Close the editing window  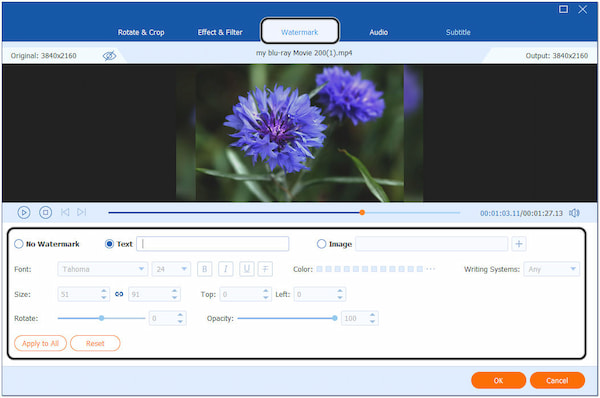pyautogui.click(x=582, y=9)
